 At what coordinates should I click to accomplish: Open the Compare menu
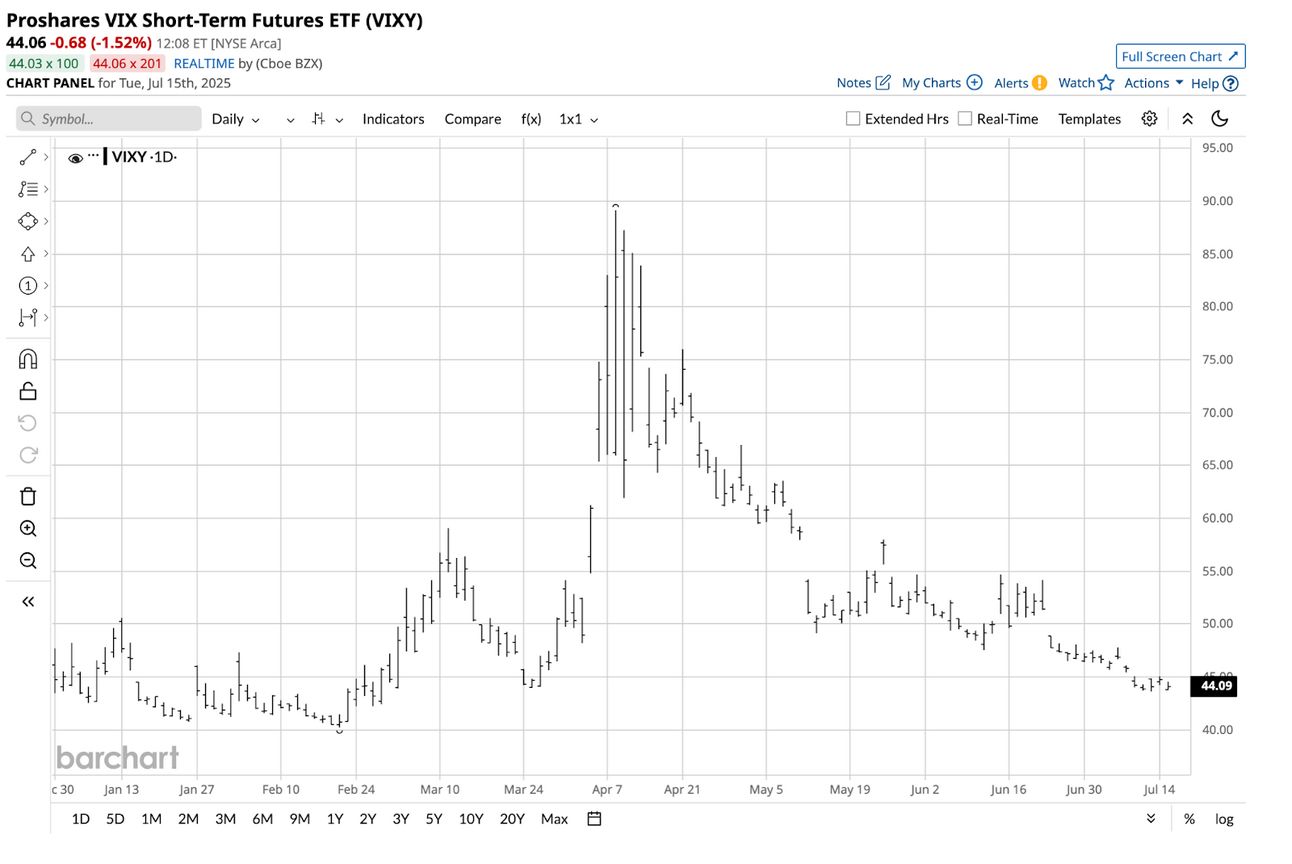(x=473, y=119)
